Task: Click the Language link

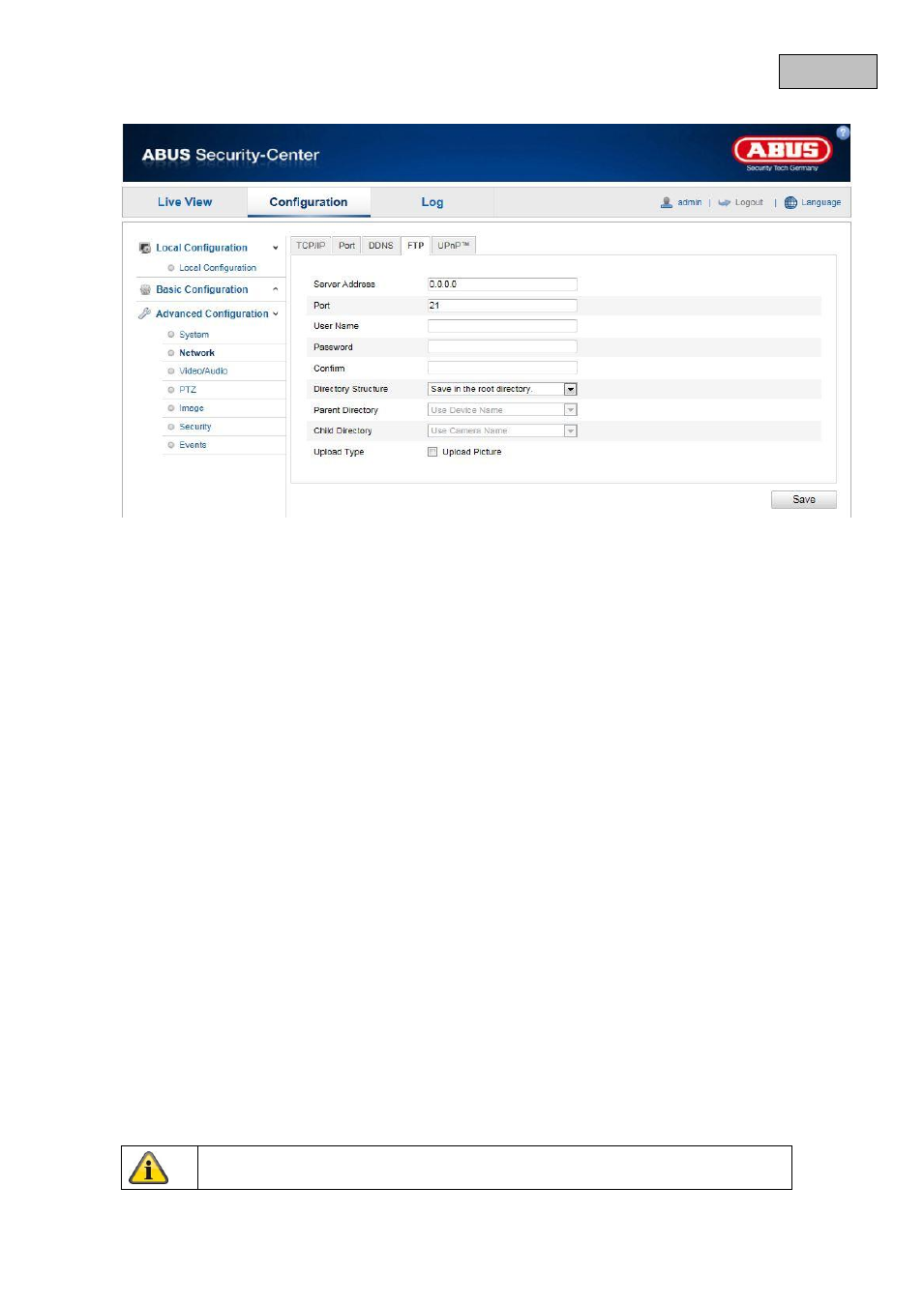Action: tap(820, 202)
